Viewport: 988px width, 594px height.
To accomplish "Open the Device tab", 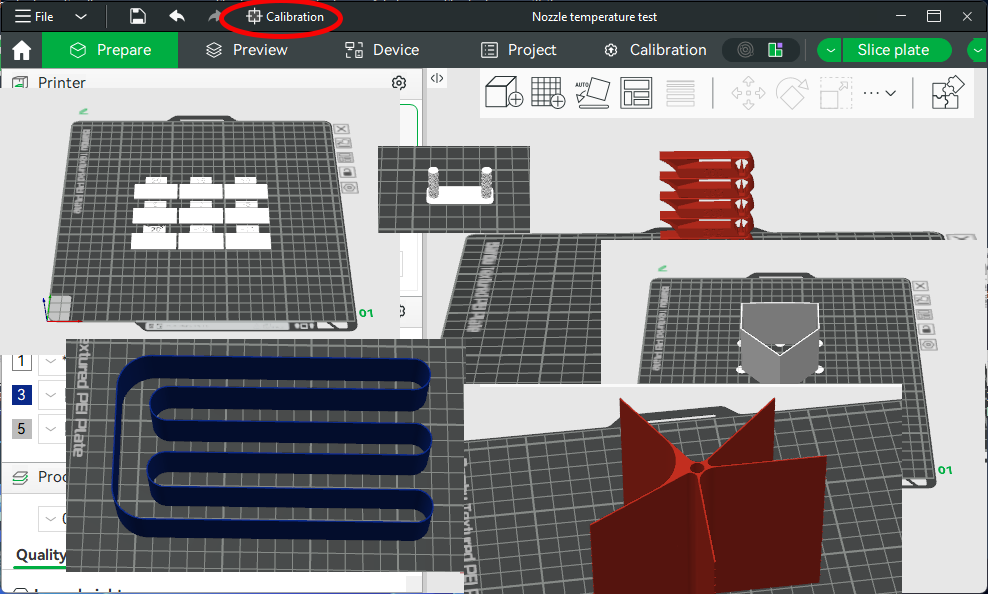I will (x=382, y=50).
